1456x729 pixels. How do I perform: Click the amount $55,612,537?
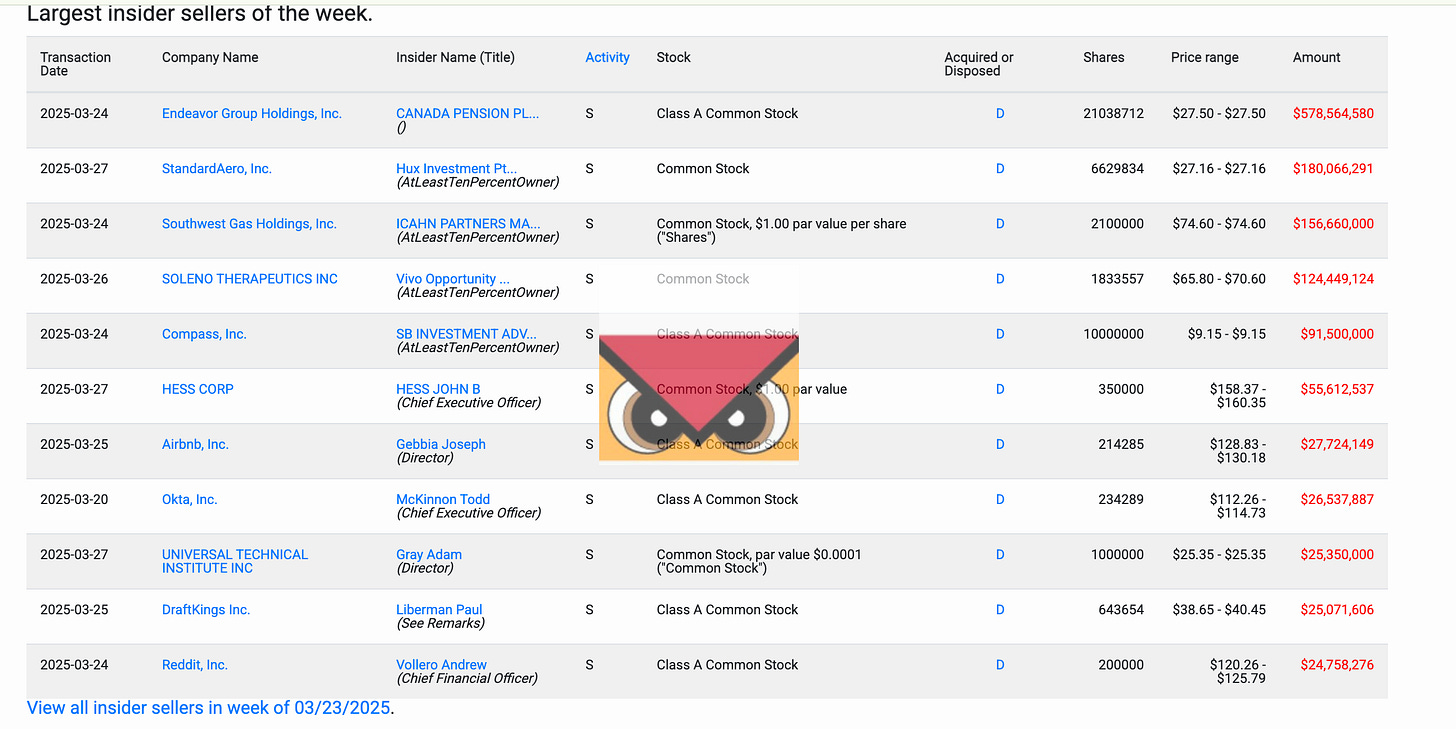(x=1337, y=389)
